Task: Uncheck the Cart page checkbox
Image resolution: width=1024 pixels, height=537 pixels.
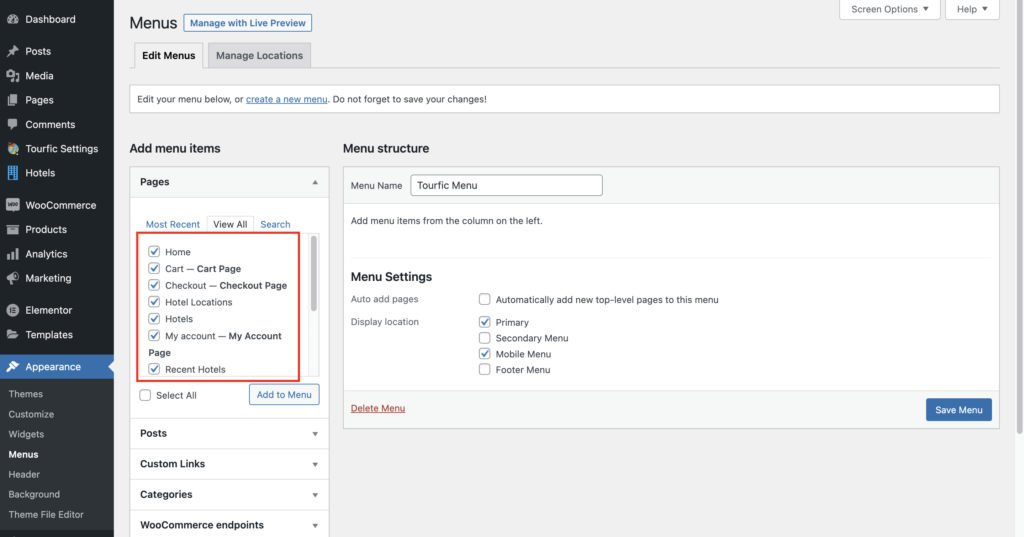Action: pos(154,268)
